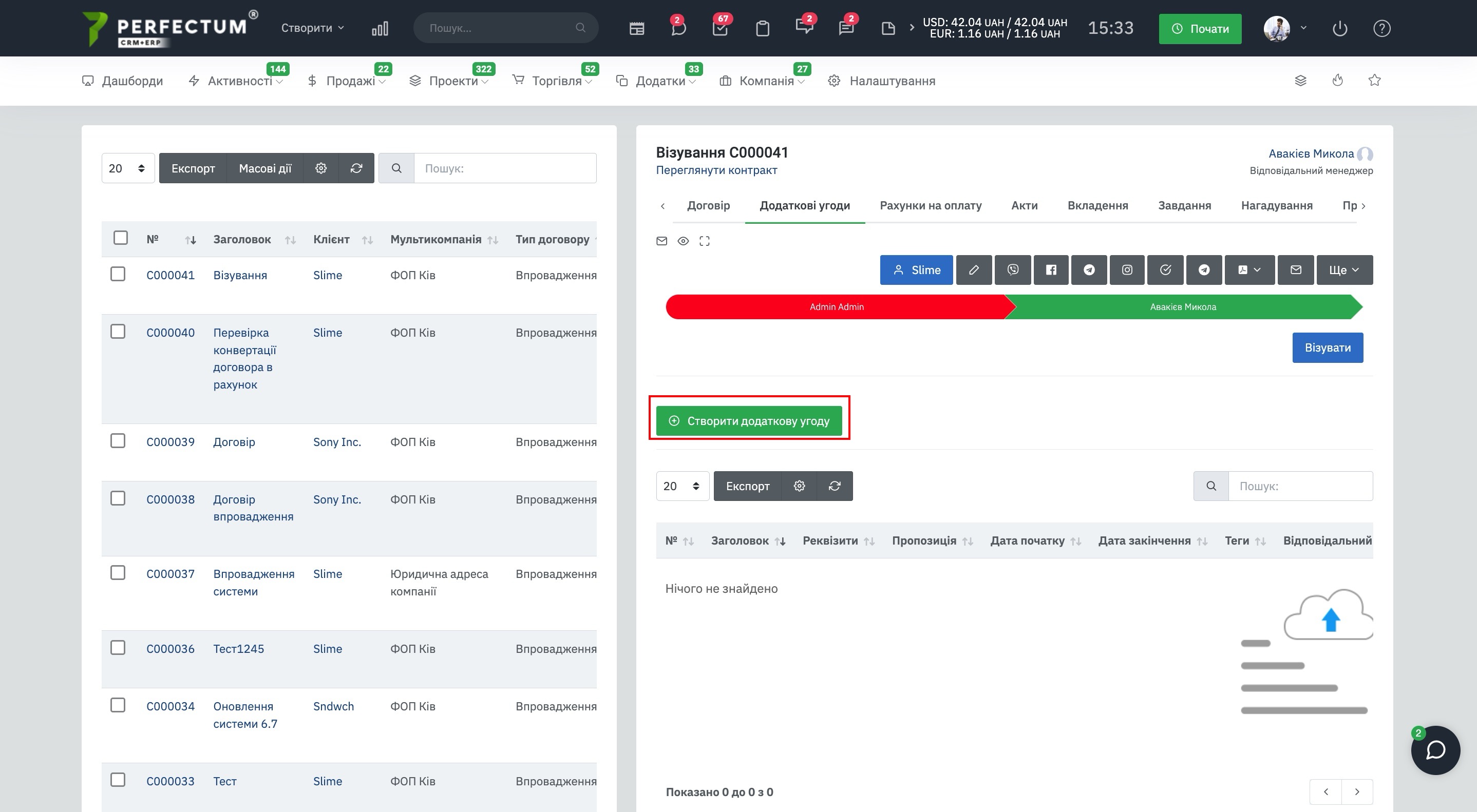The image size is (1477, 812).
Task: Click the Viber icon in contract toolbar
Action: coord(1013,270)
